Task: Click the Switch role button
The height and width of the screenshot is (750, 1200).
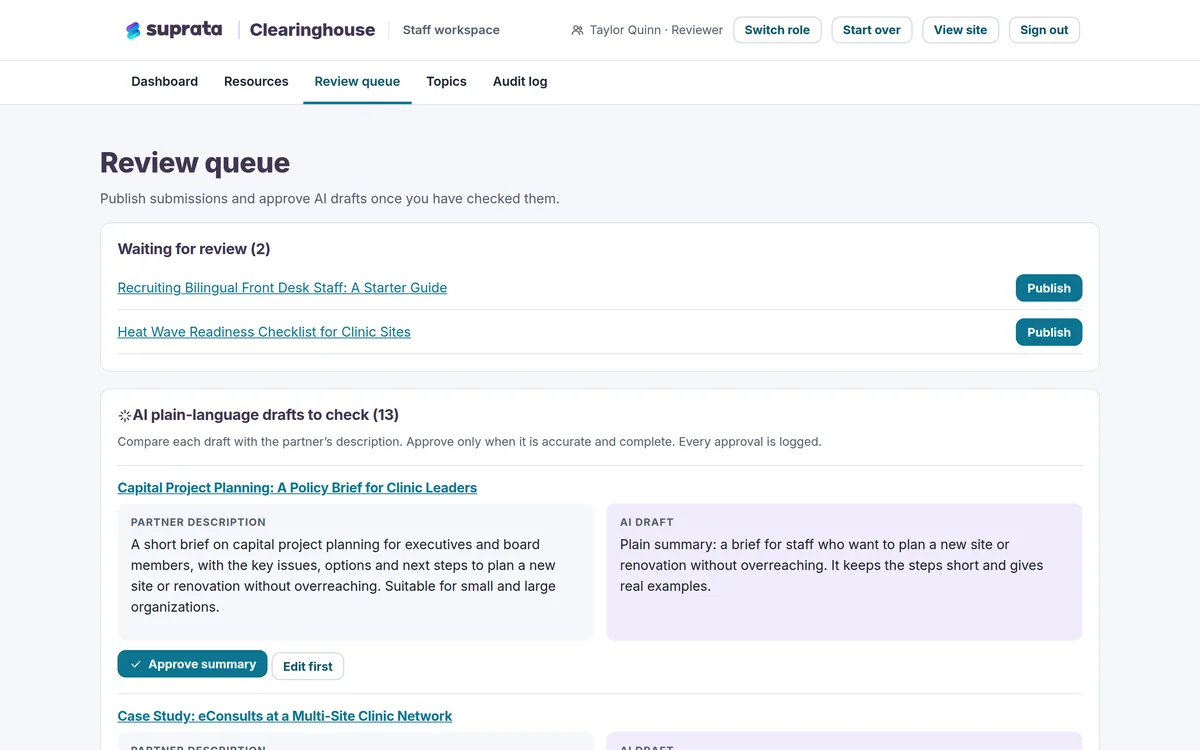Action: point(777,30)
